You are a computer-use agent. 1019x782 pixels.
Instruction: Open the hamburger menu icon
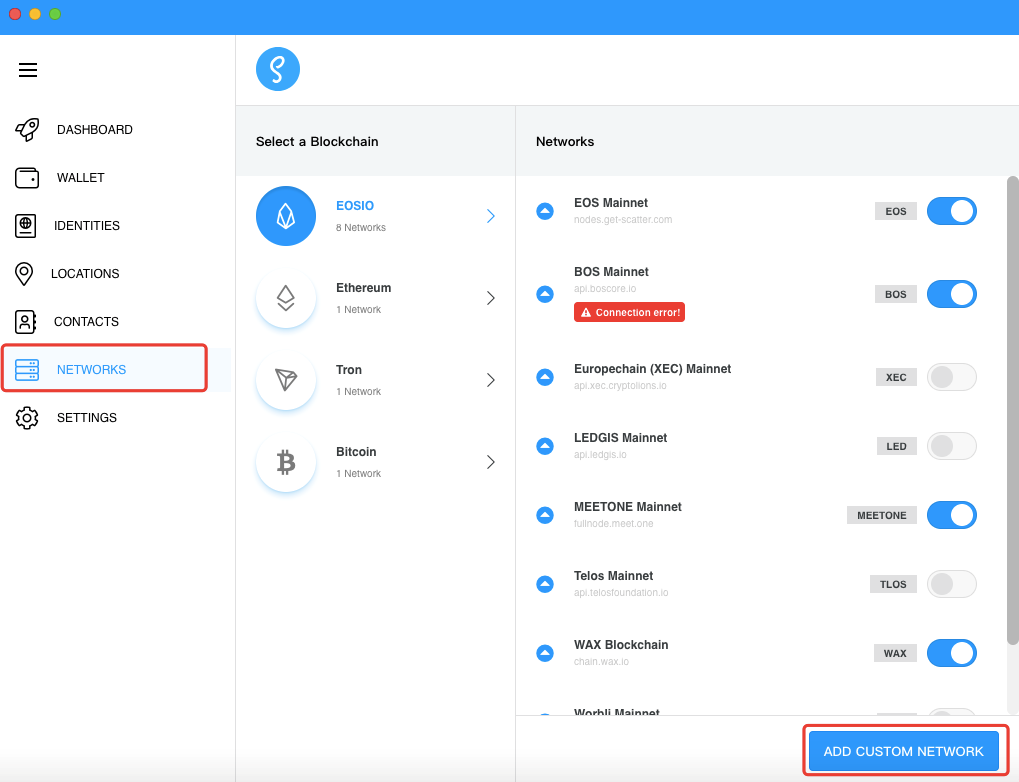(27, 70)
